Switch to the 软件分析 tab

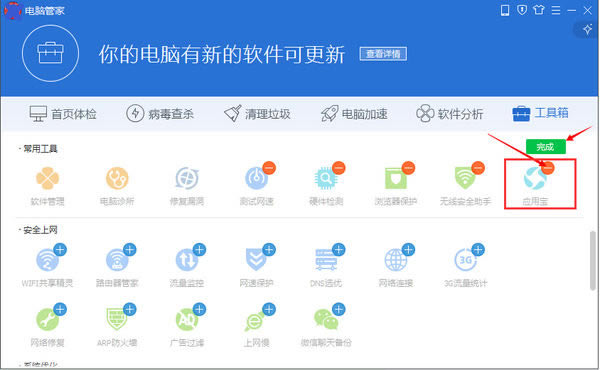[450, 114]
